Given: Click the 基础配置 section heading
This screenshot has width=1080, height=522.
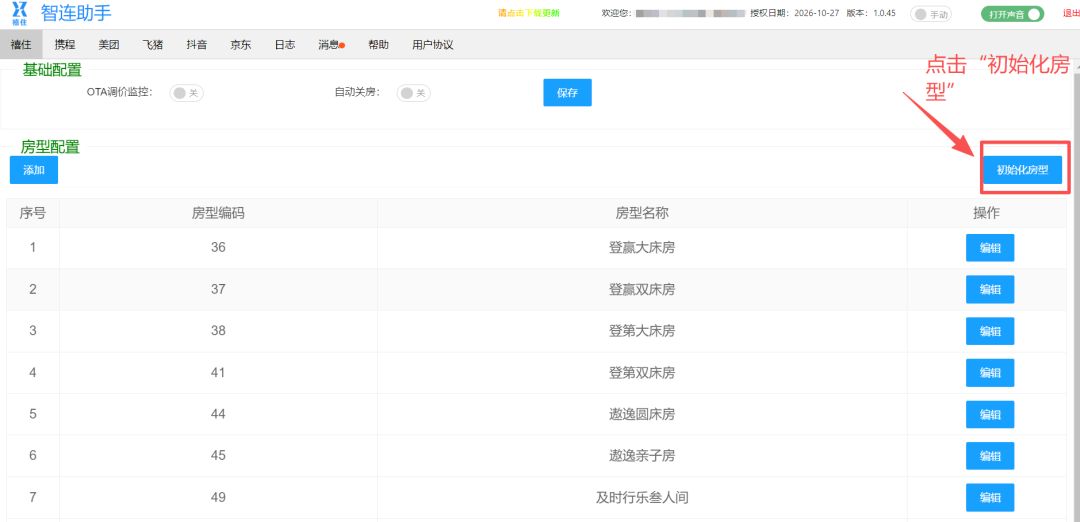Looking at the screenshot, I should (52, 70).
